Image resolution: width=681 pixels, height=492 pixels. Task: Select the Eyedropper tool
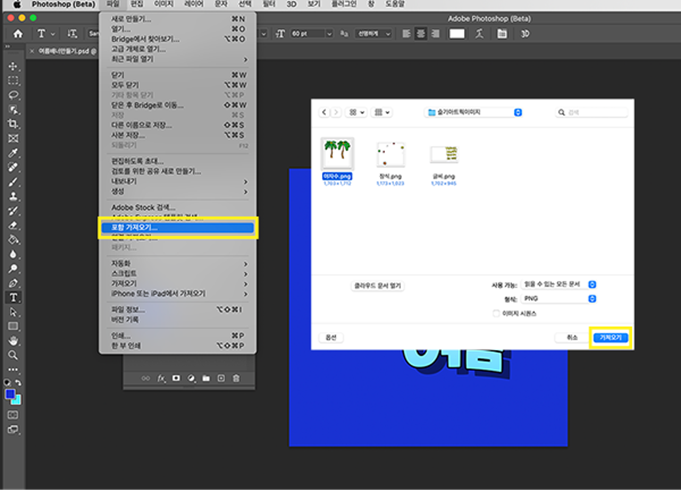[x=13, y=153]
